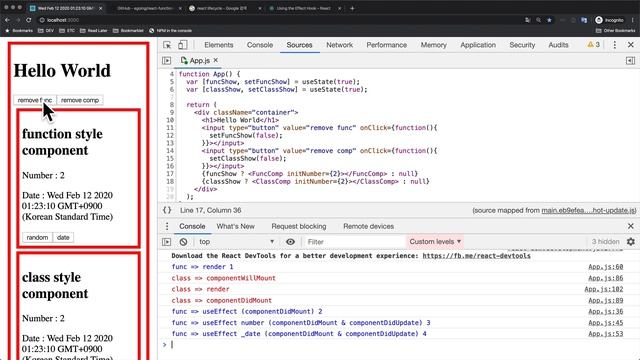Image resolution: width=640 pixels, height=360 pixels.
Task: Create live expression with eye icon
Action: click(290, 242)
